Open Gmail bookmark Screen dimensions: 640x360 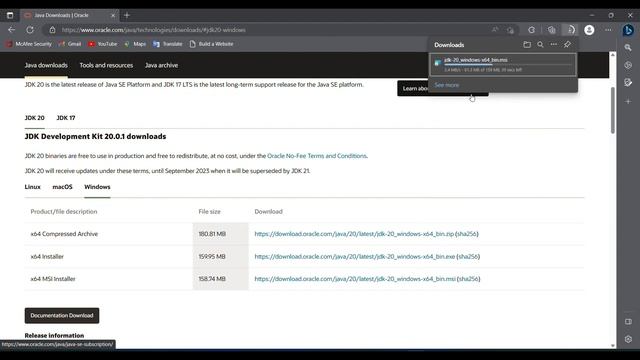click(70, 44)
